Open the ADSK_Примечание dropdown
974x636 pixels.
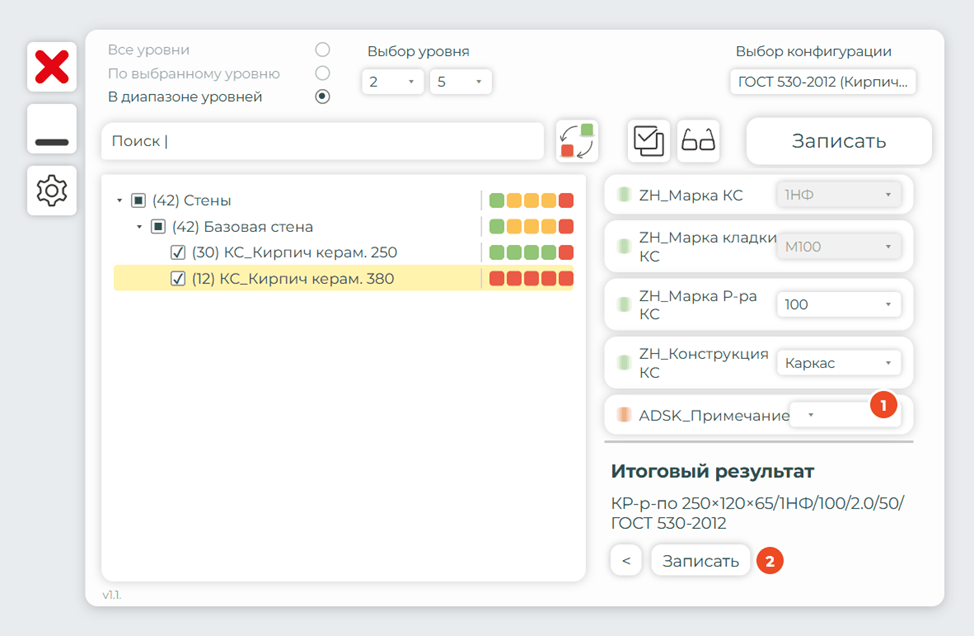coord(844,415)
